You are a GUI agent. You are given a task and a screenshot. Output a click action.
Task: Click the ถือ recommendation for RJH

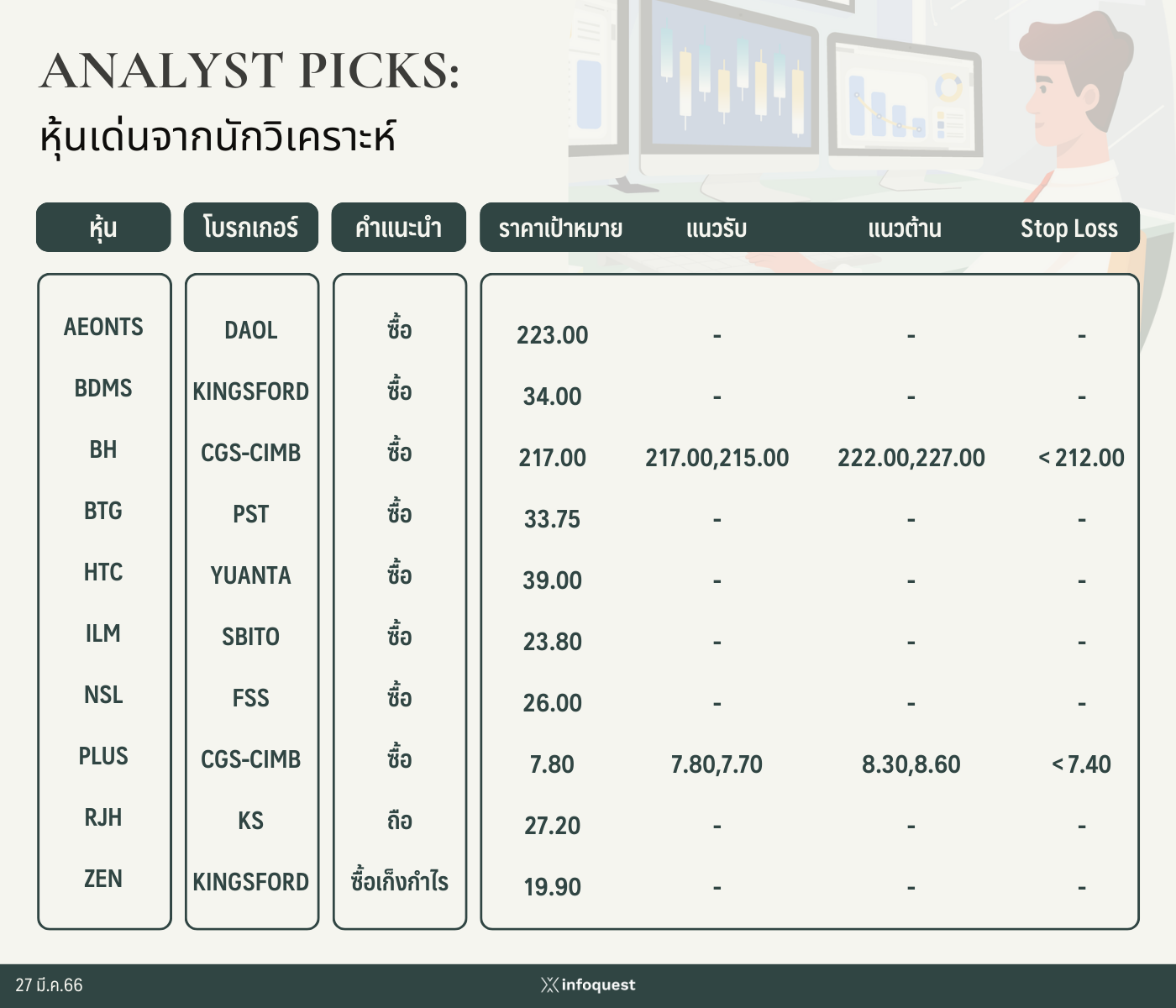[x=400, y=819]
